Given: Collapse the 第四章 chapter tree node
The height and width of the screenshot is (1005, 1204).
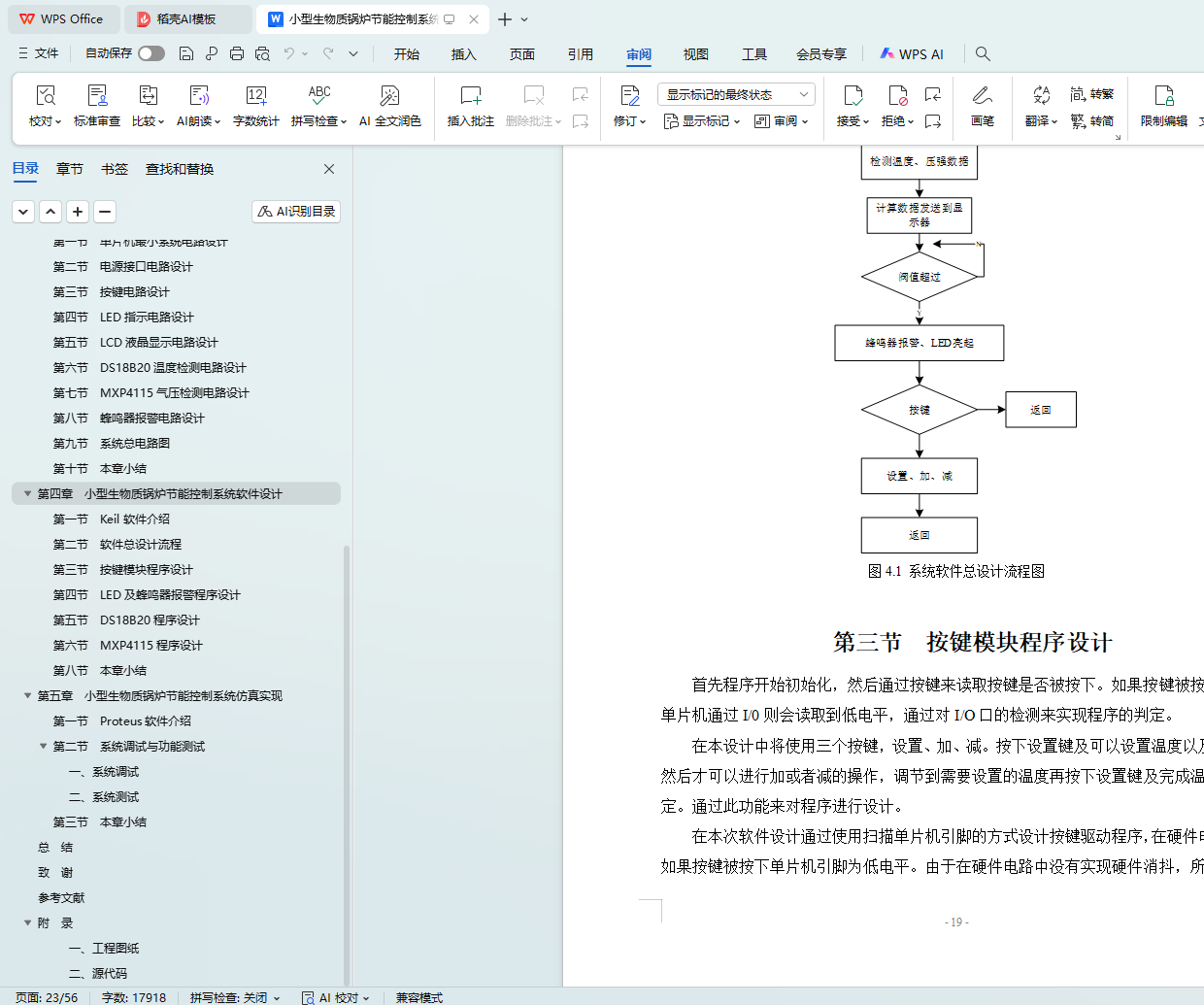Looking at the screenshot, I should point(27,493).
